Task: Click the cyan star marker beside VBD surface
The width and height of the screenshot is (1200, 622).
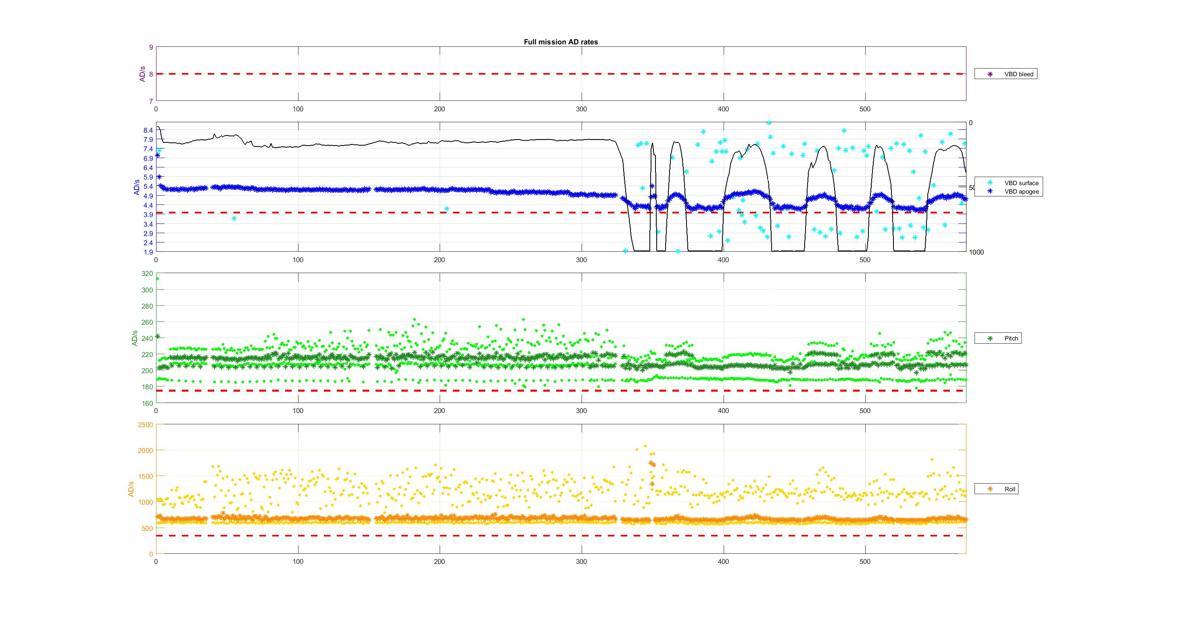Action: [990, 183]
